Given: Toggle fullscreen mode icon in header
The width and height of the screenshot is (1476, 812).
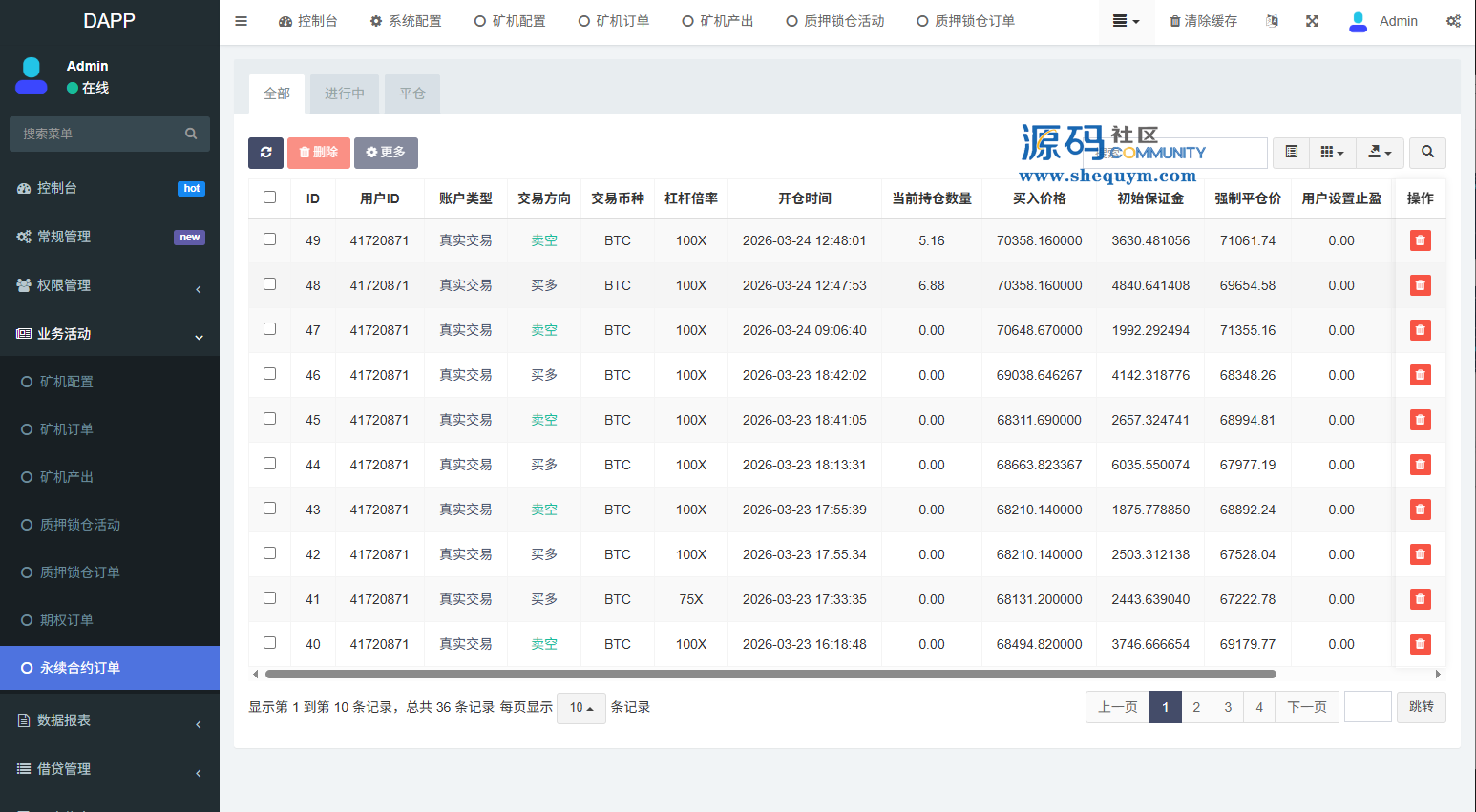Looking at the screenshot, I should tap(1312, 21).
